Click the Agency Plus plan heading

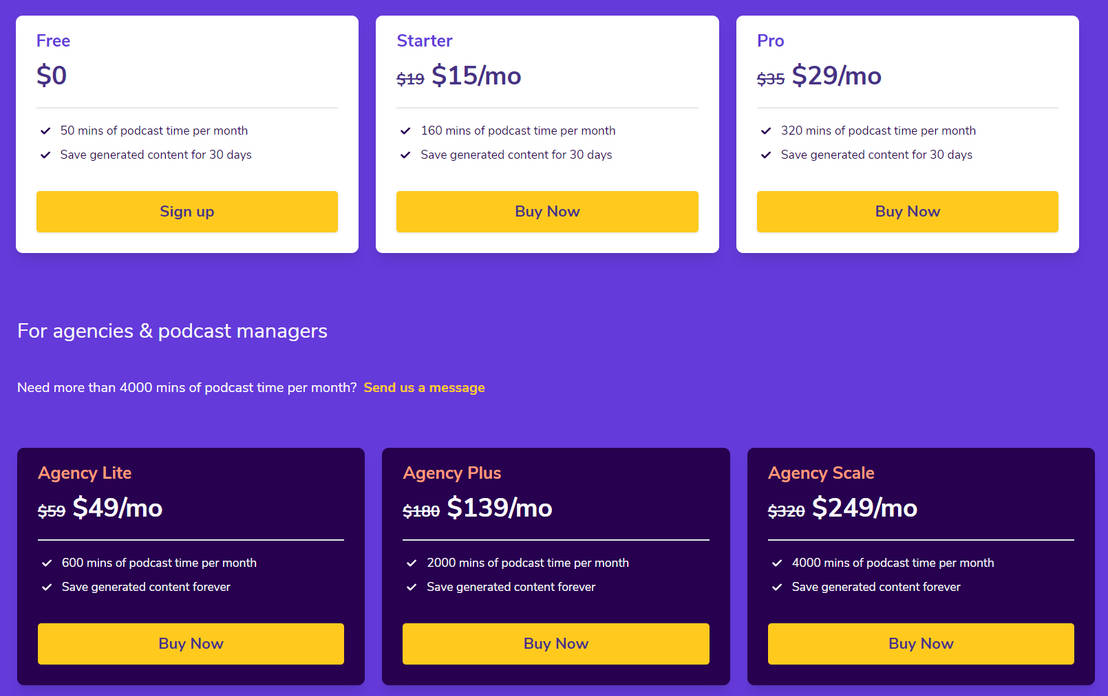tap(452, 472)
